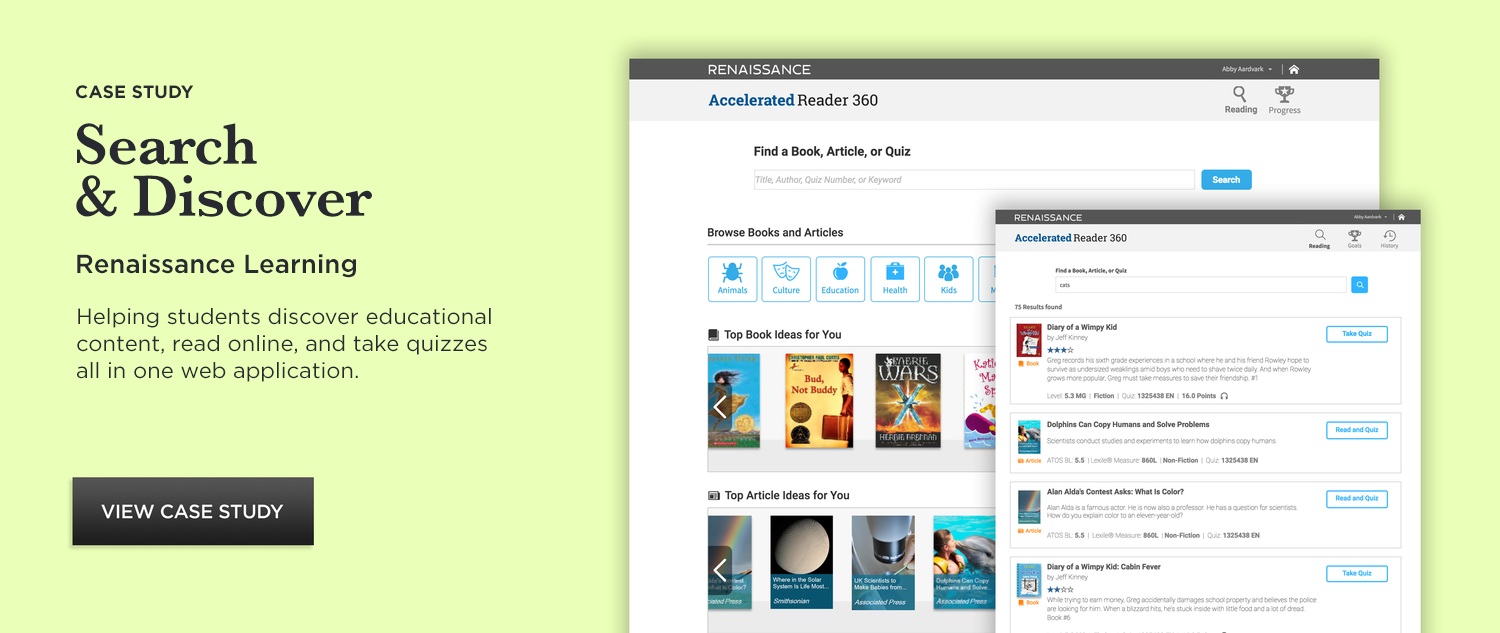Browse the Health category icon
The width and height of the screenshot is (1500, 633).
[895, 279]
